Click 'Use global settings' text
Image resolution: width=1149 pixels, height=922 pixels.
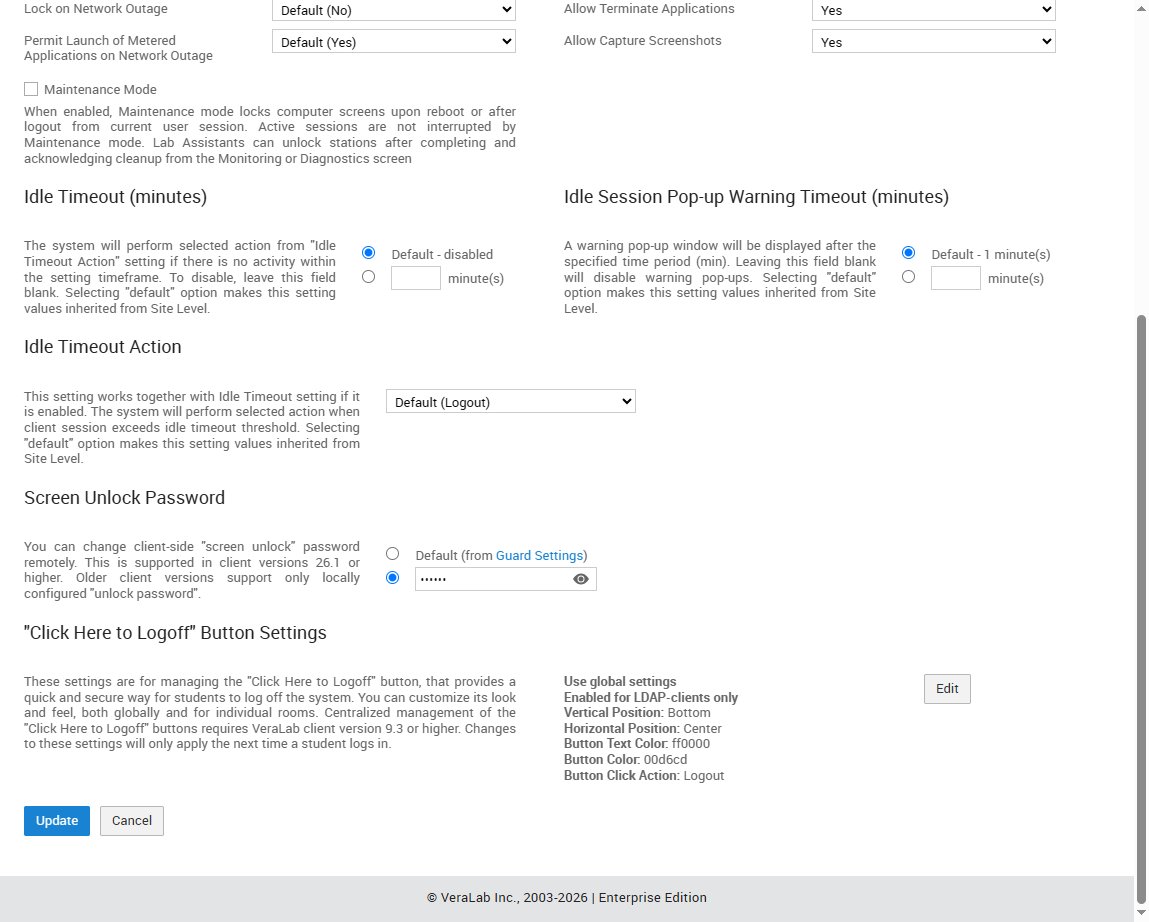(x=620, y=682)
